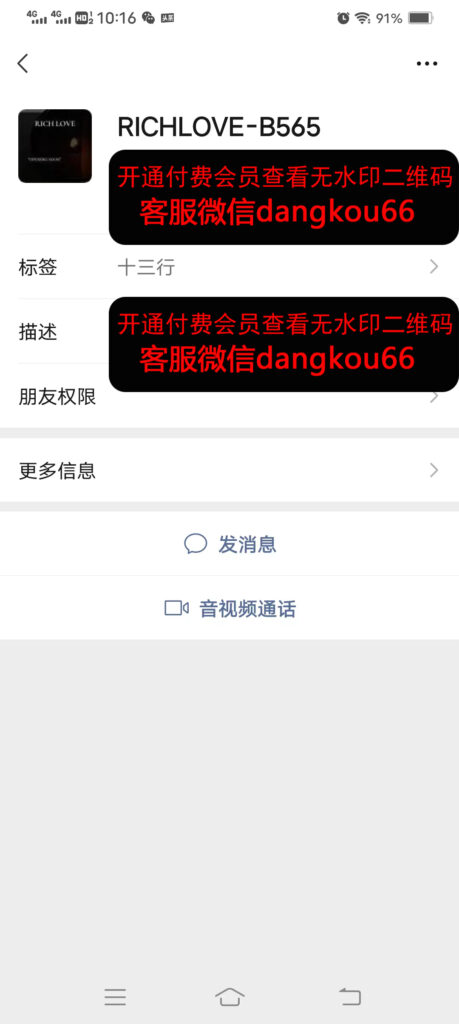This screenshot has height=1024, width=459.
Task: Tap the RICHLOVE-B565 contact name
Action: (x=219, y=127)
